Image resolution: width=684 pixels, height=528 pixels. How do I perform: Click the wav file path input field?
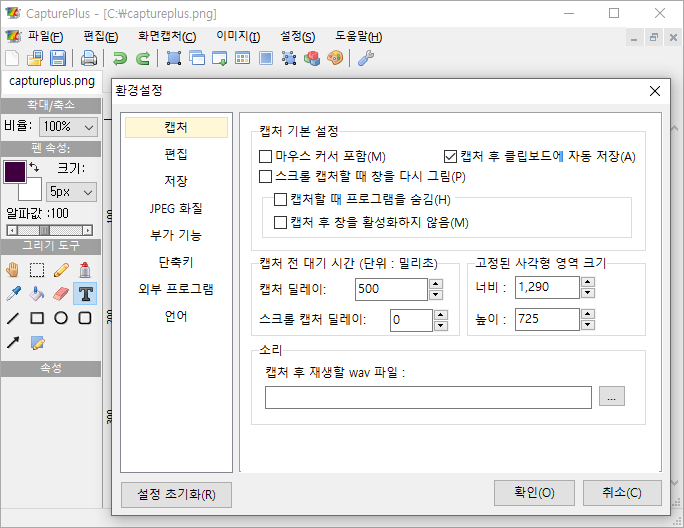(x=428, y=397)
